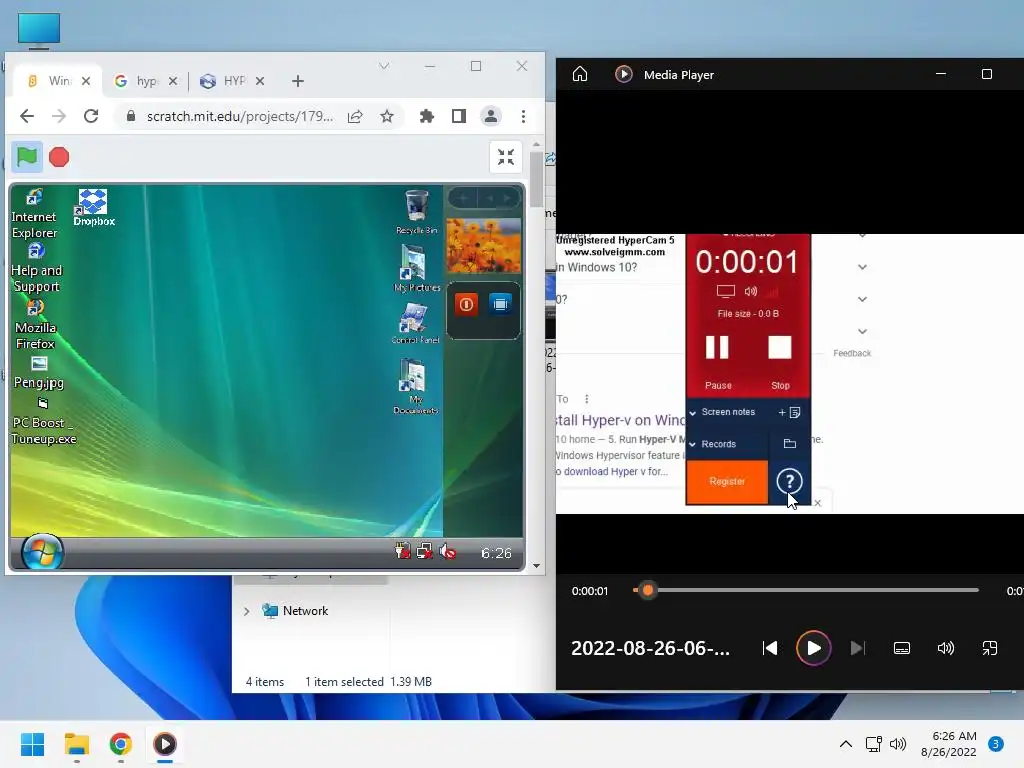1024x768 pixels.
Task: Open the Recycle Bin on Vista desktop
Action: click(416, 212)
